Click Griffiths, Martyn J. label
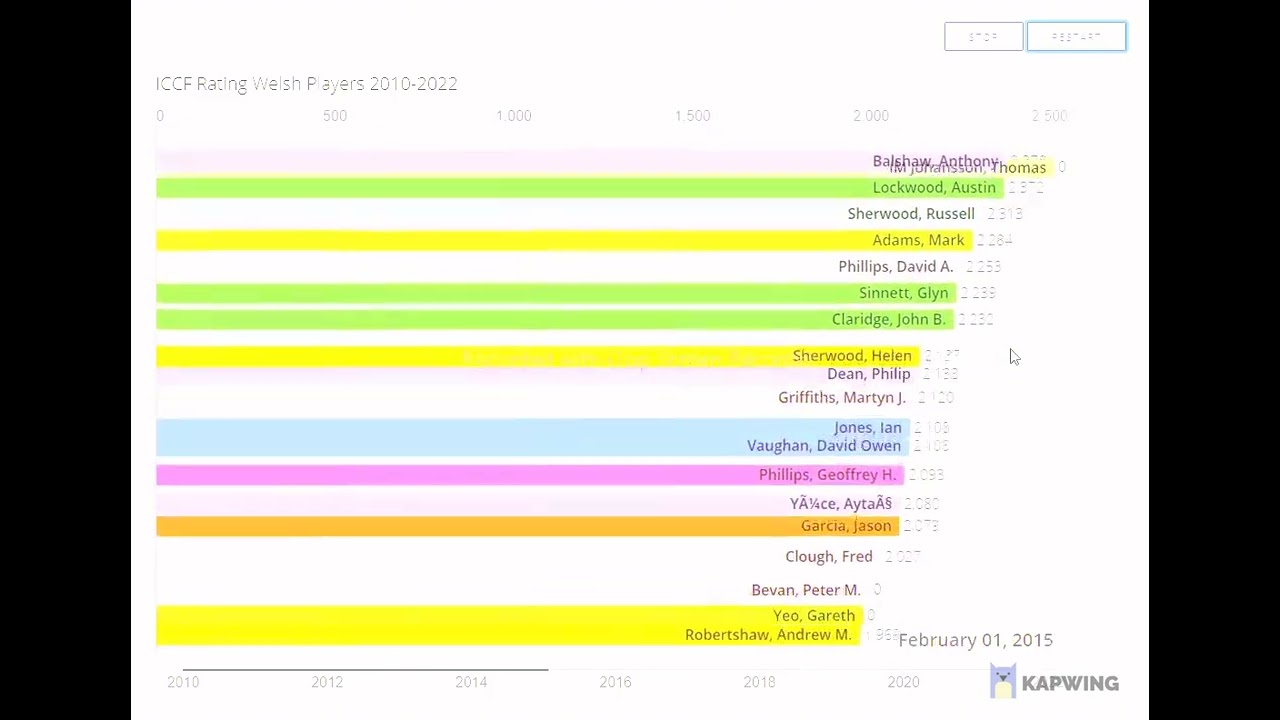 point(842,398)
